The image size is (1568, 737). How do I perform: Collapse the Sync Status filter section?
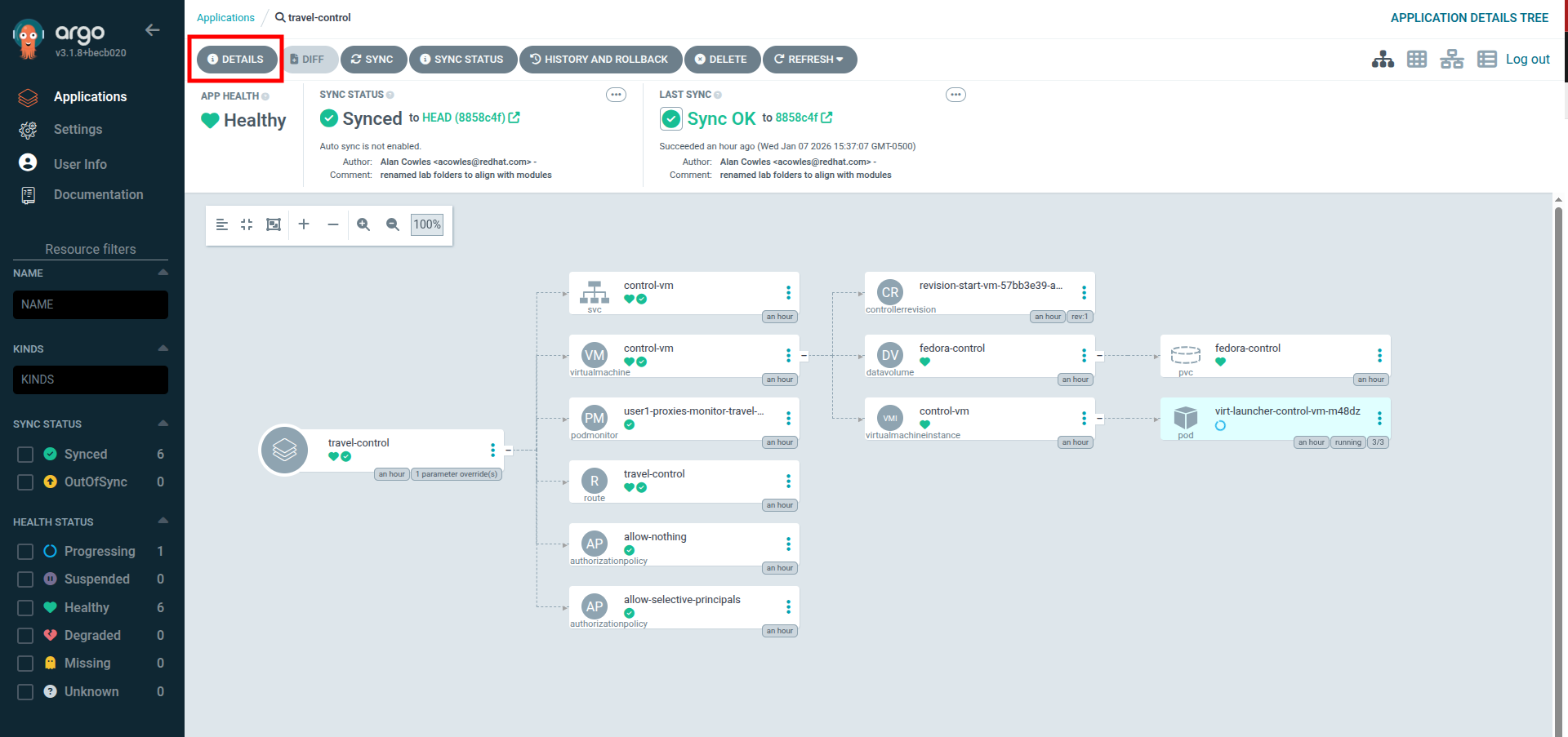point(163,424)
